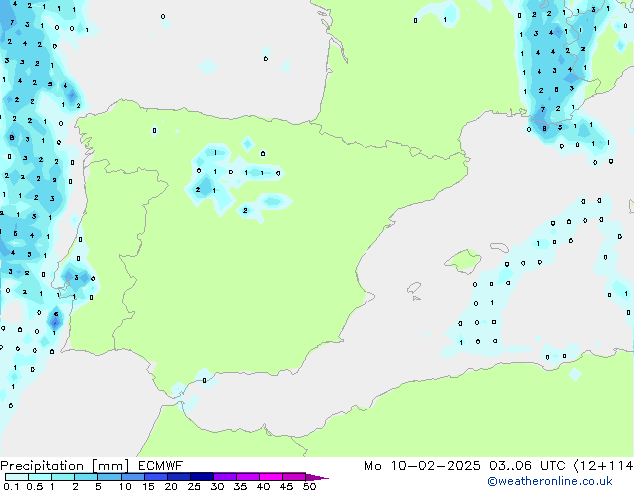Click the UTC forecast time 03..06 text
The image size is (634, 490).
point(511,465)
